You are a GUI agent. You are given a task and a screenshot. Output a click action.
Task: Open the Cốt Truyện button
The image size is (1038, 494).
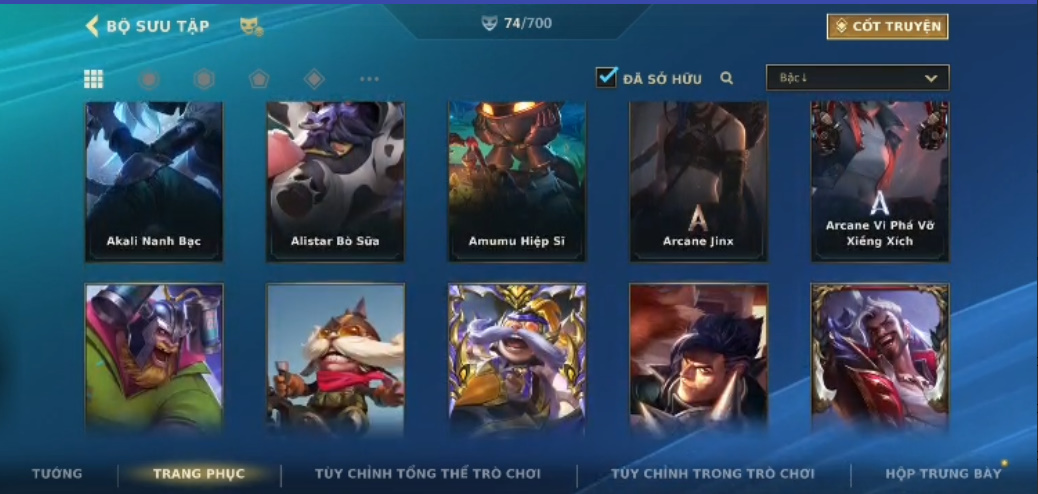point(887,26)
